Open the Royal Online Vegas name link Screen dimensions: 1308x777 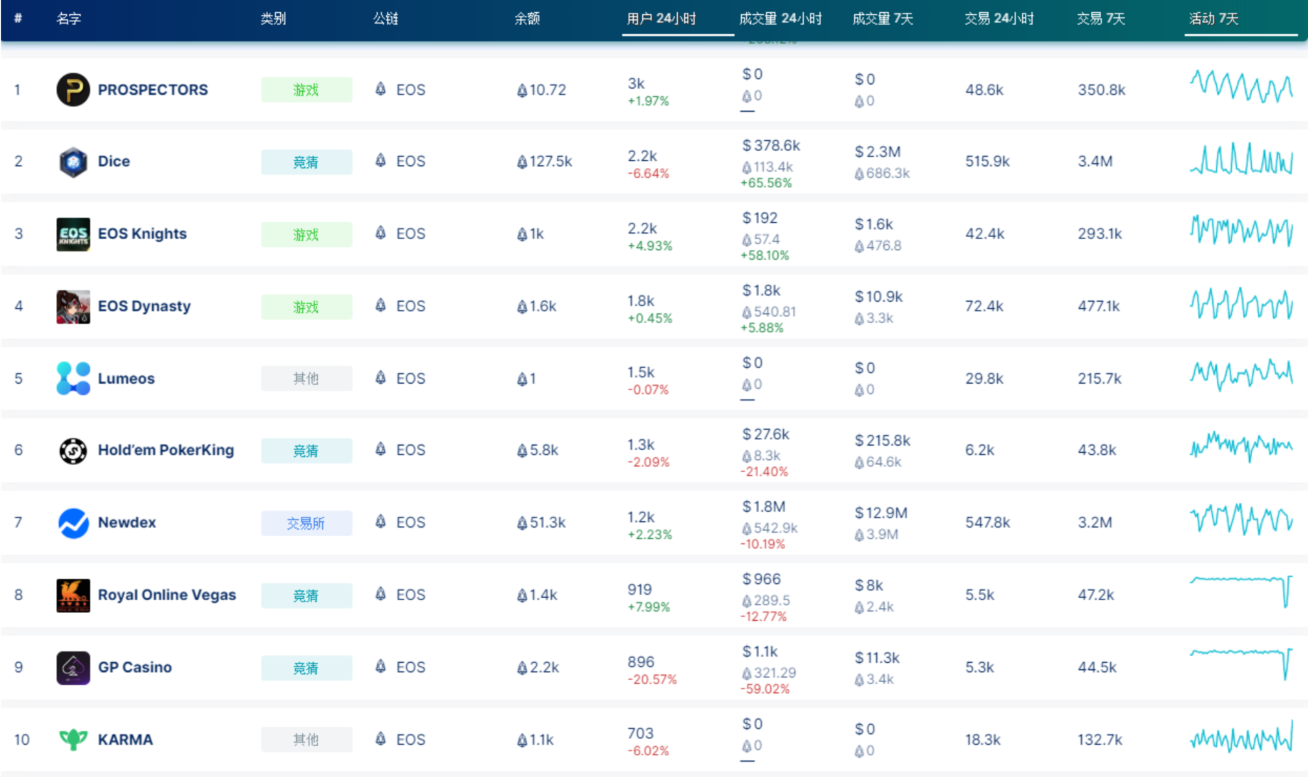[x=167, y=595]
